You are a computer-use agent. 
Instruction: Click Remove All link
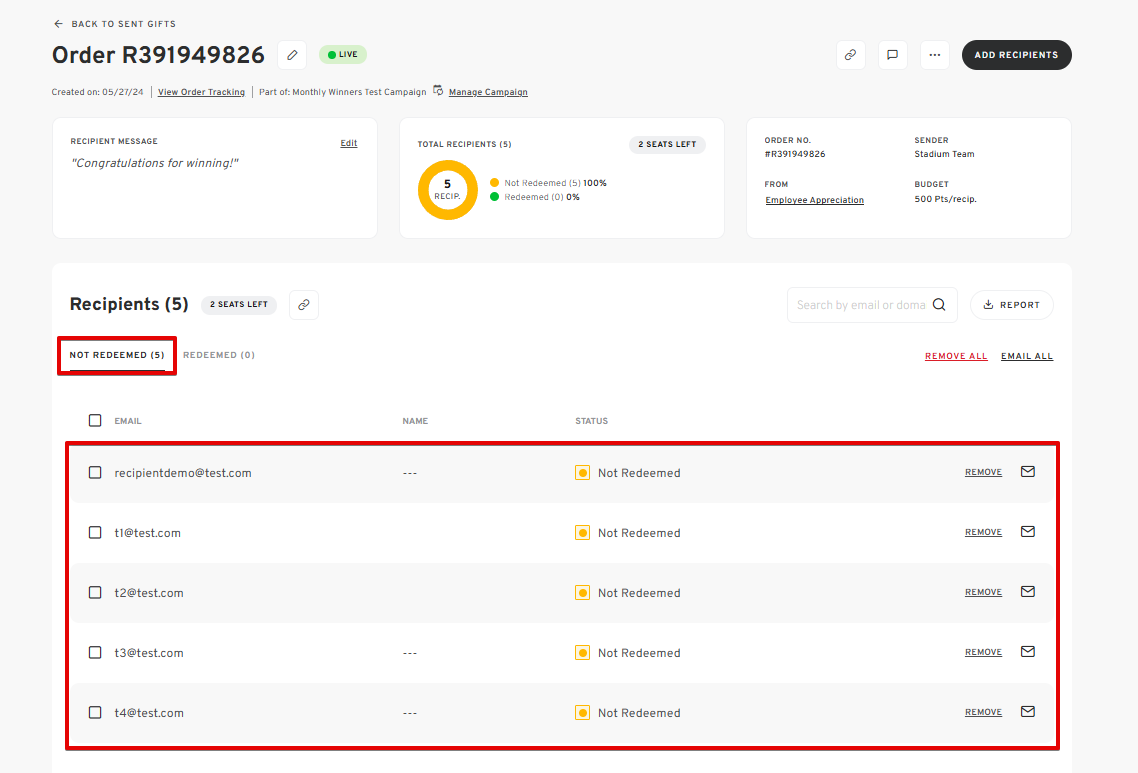(x=956, y=356)
